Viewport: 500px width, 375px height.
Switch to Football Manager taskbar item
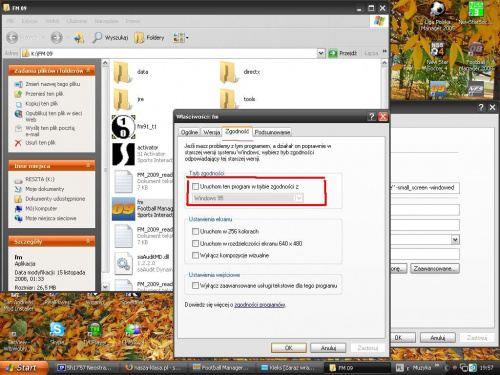(221, 368)
